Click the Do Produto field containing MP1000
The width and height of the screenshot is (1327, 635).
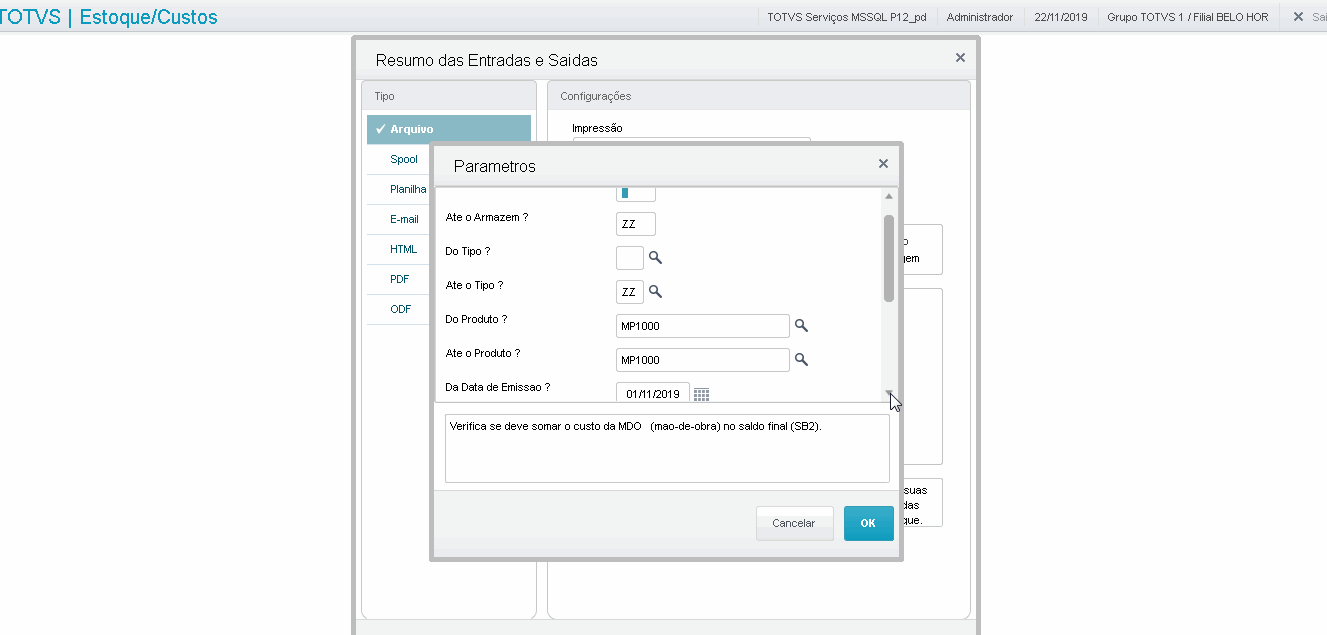click(x=703, y=326)
